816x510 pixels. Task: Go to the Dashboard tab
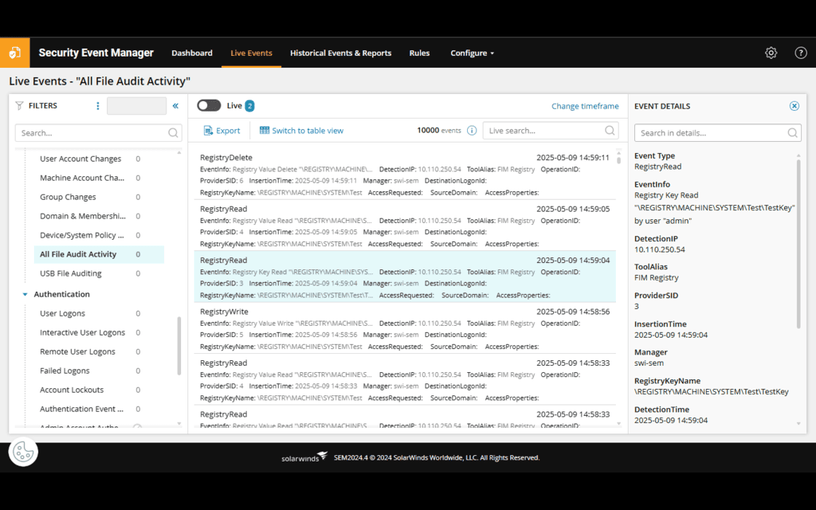192,53
